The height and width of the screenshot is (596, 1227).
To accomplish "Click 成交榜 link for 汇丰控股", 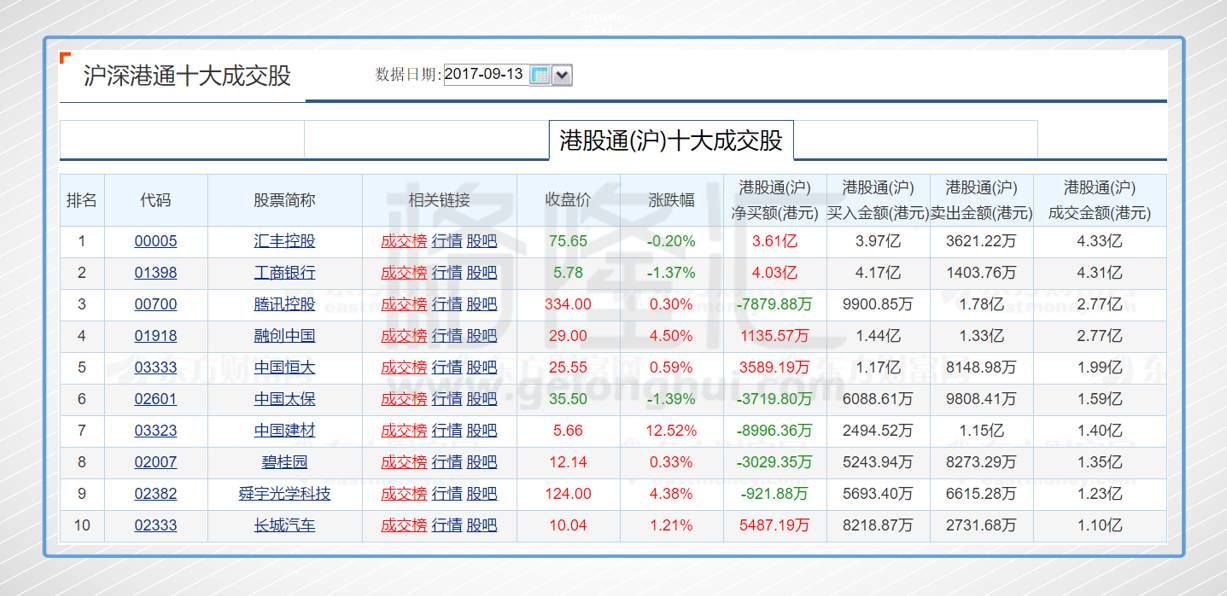I will pos(404,241).
